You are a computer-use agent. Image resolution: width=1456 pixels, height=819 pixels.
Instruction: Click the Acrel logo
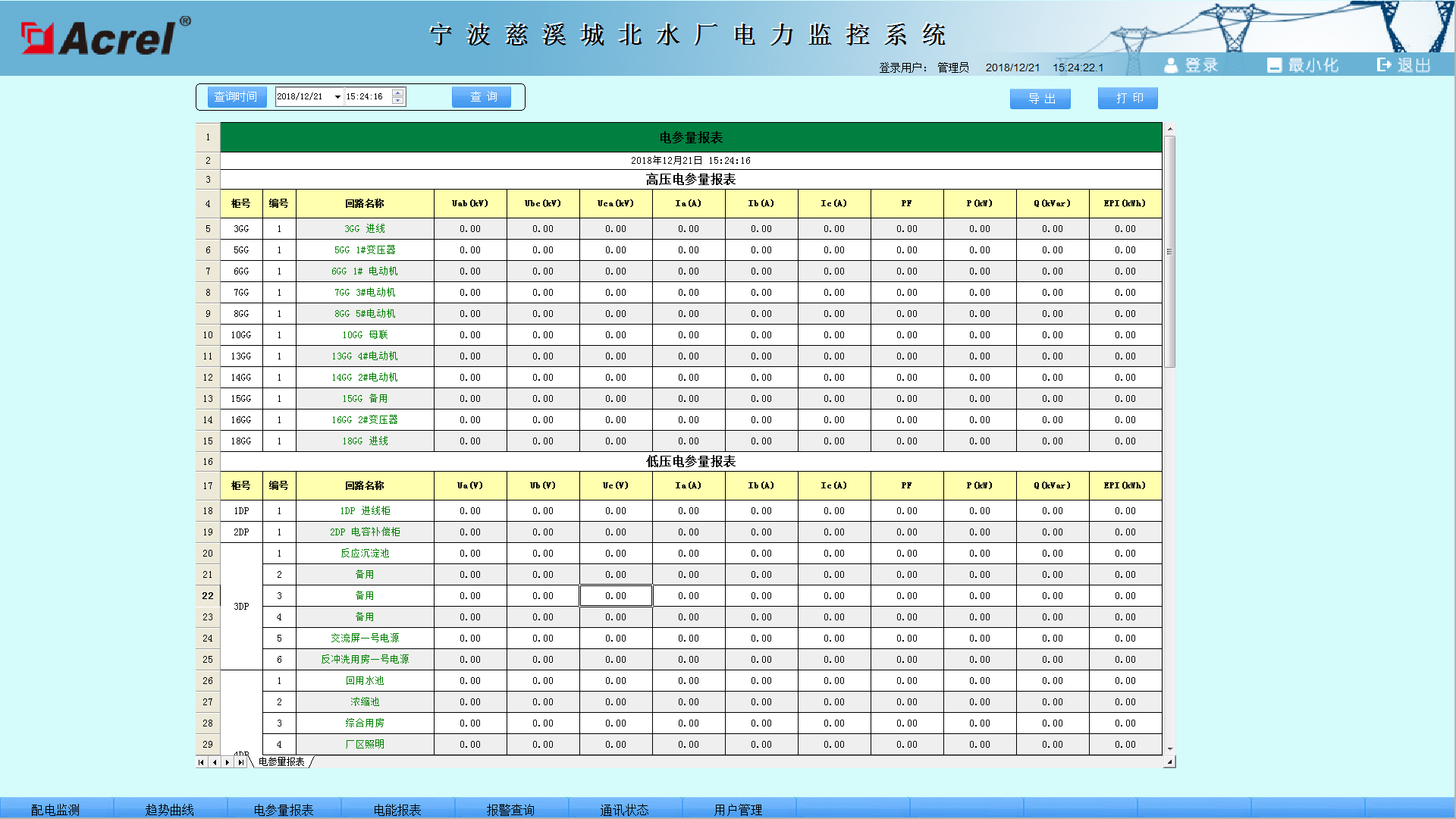[105, 37]
